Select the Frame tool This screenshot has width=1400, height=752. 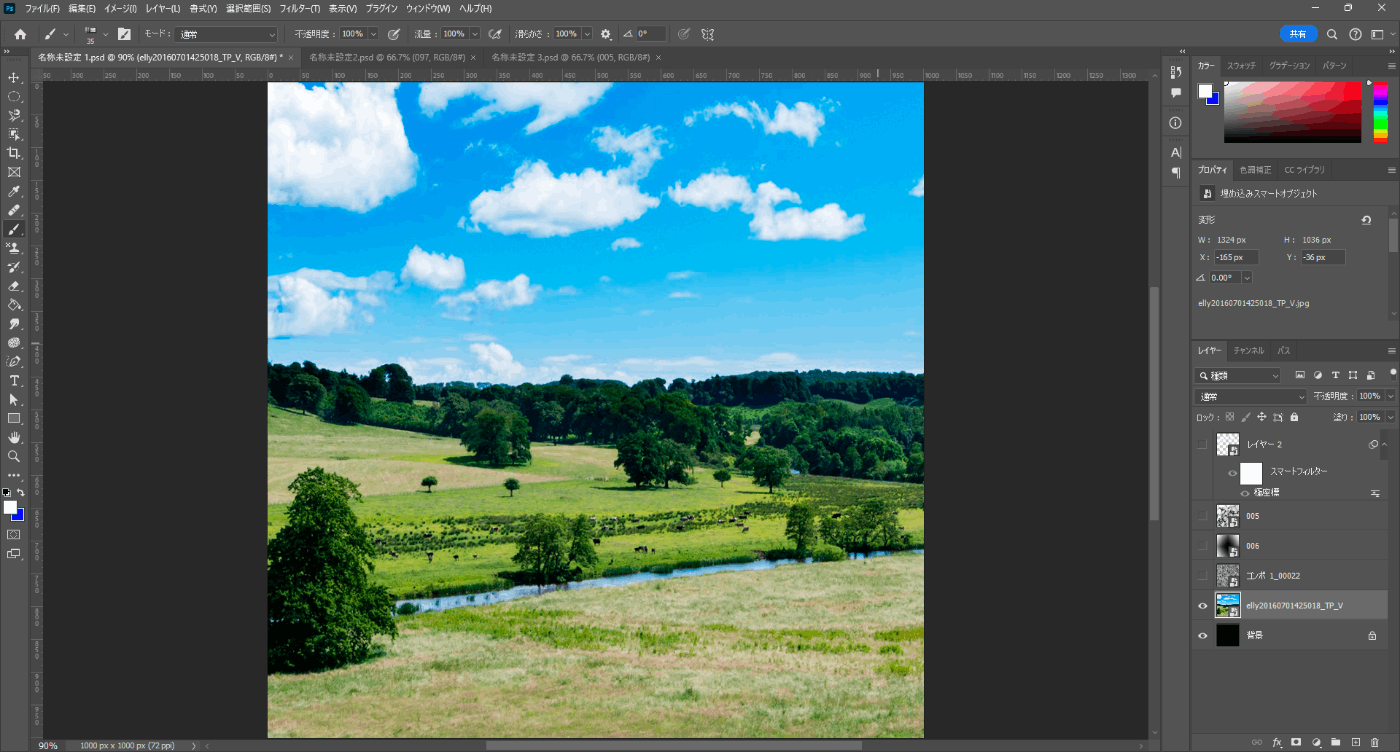[14, 172]
